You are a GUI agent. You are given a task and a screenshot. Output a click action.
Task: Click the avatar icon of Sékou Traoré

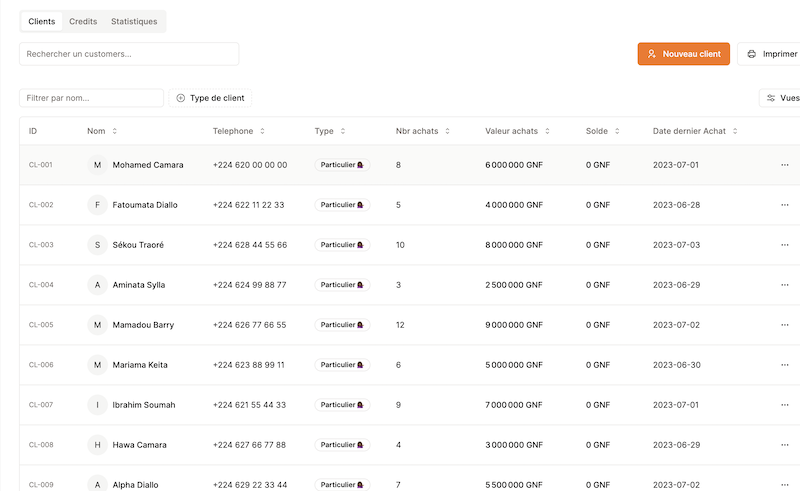[x=97, y=245]
